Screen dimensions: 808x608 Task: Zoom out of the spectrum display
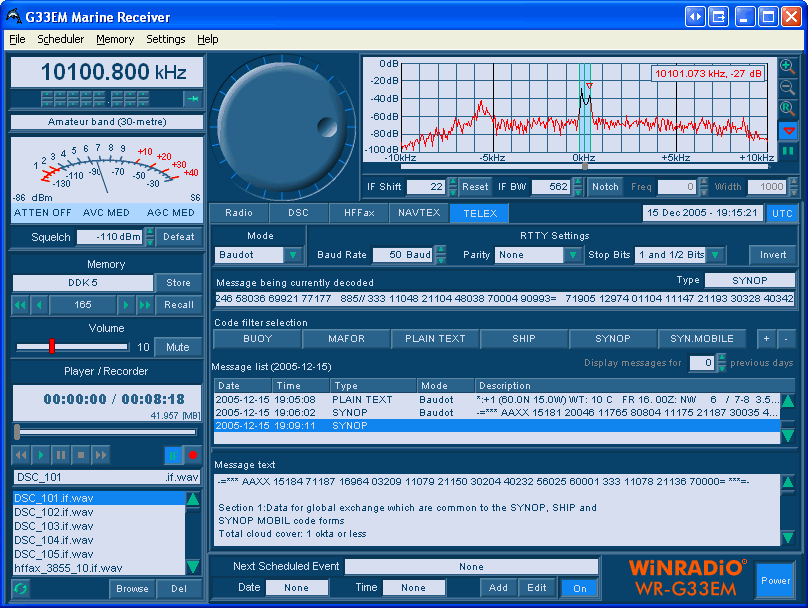pos(788,88)
